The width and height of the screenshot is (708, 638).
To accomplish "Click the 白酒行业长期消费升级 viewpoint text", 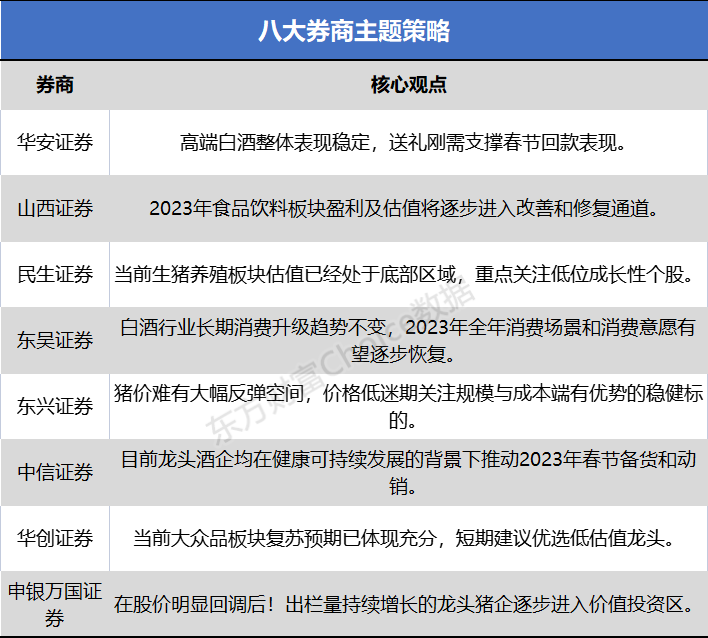I will pos(408,340).
